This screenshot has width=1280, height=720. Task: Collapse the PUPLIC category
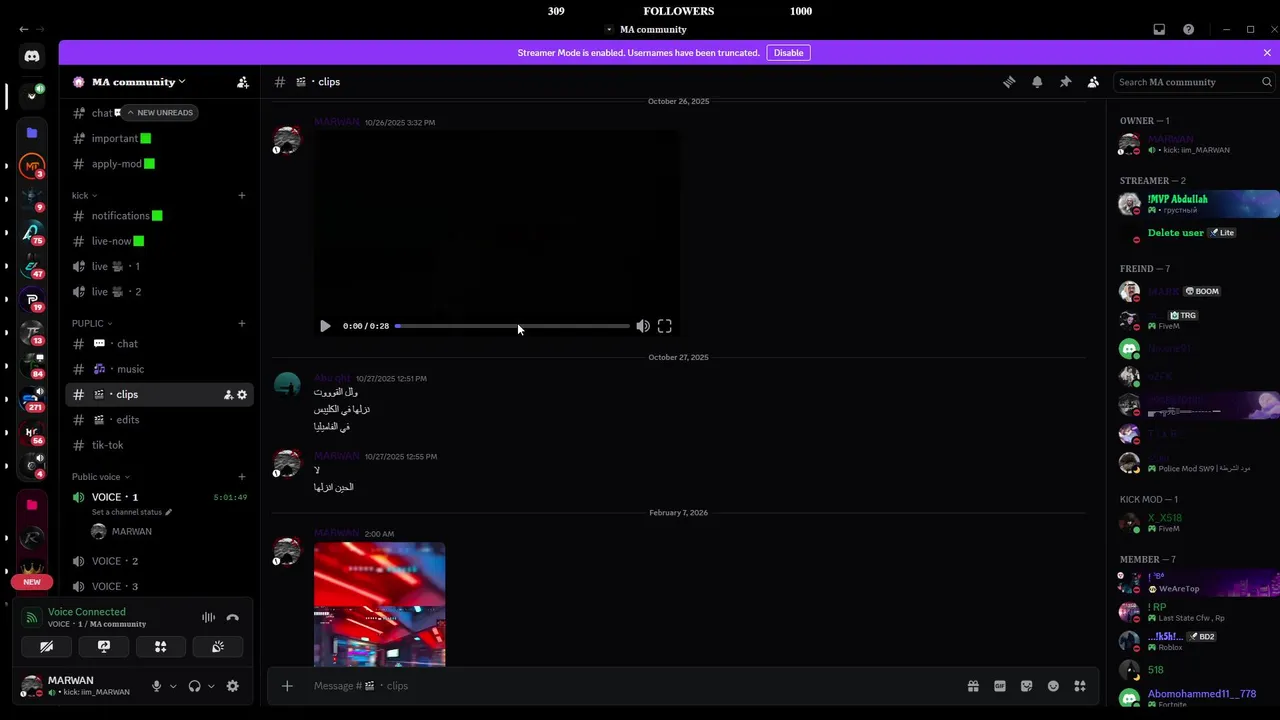[x=91, y=324]
